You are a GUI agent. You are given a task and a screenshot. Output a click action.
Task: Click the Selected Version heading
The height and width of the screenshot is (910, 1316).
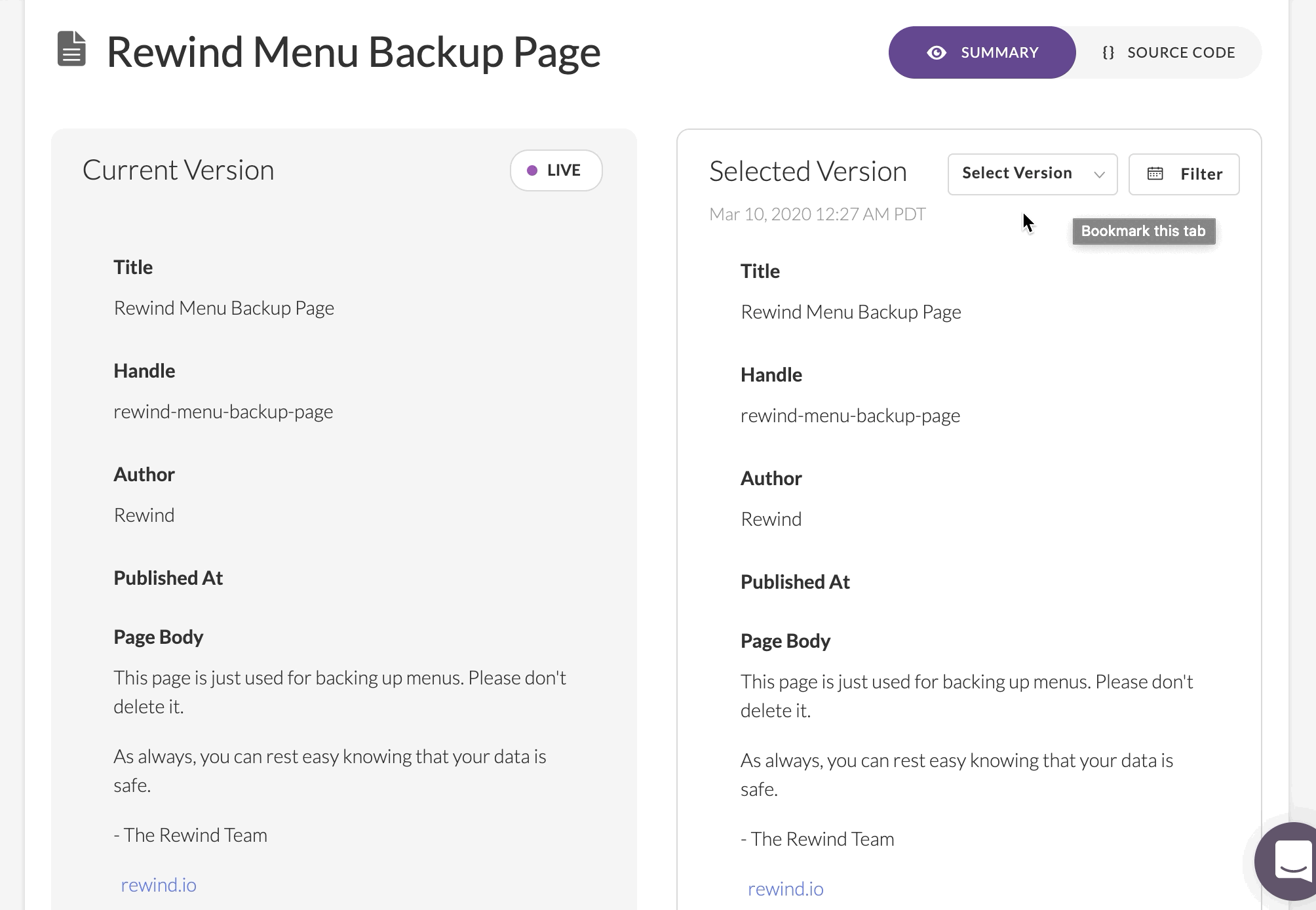808,171
